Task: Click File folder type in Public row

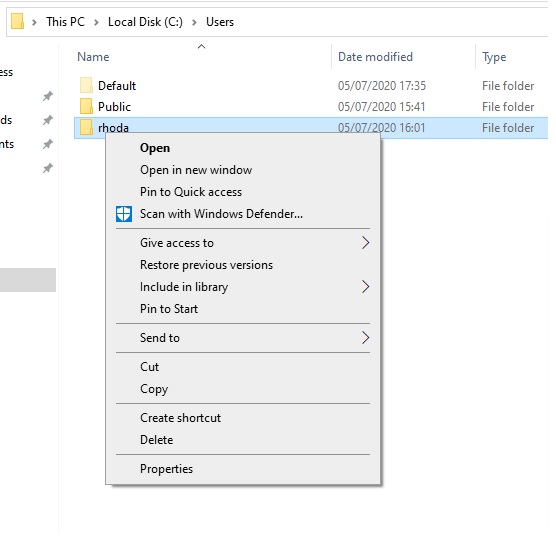Action: click(508, 107)
